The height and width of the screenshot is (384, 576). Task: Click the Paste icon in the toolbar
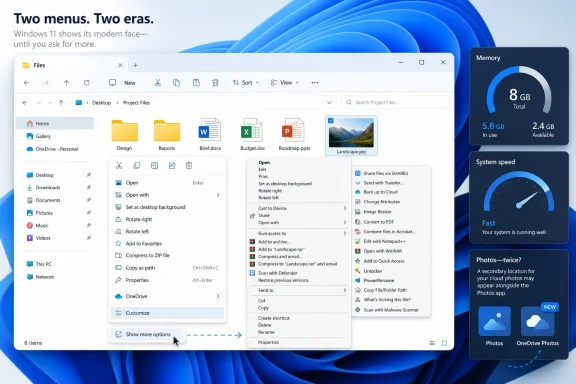[196, 83]
